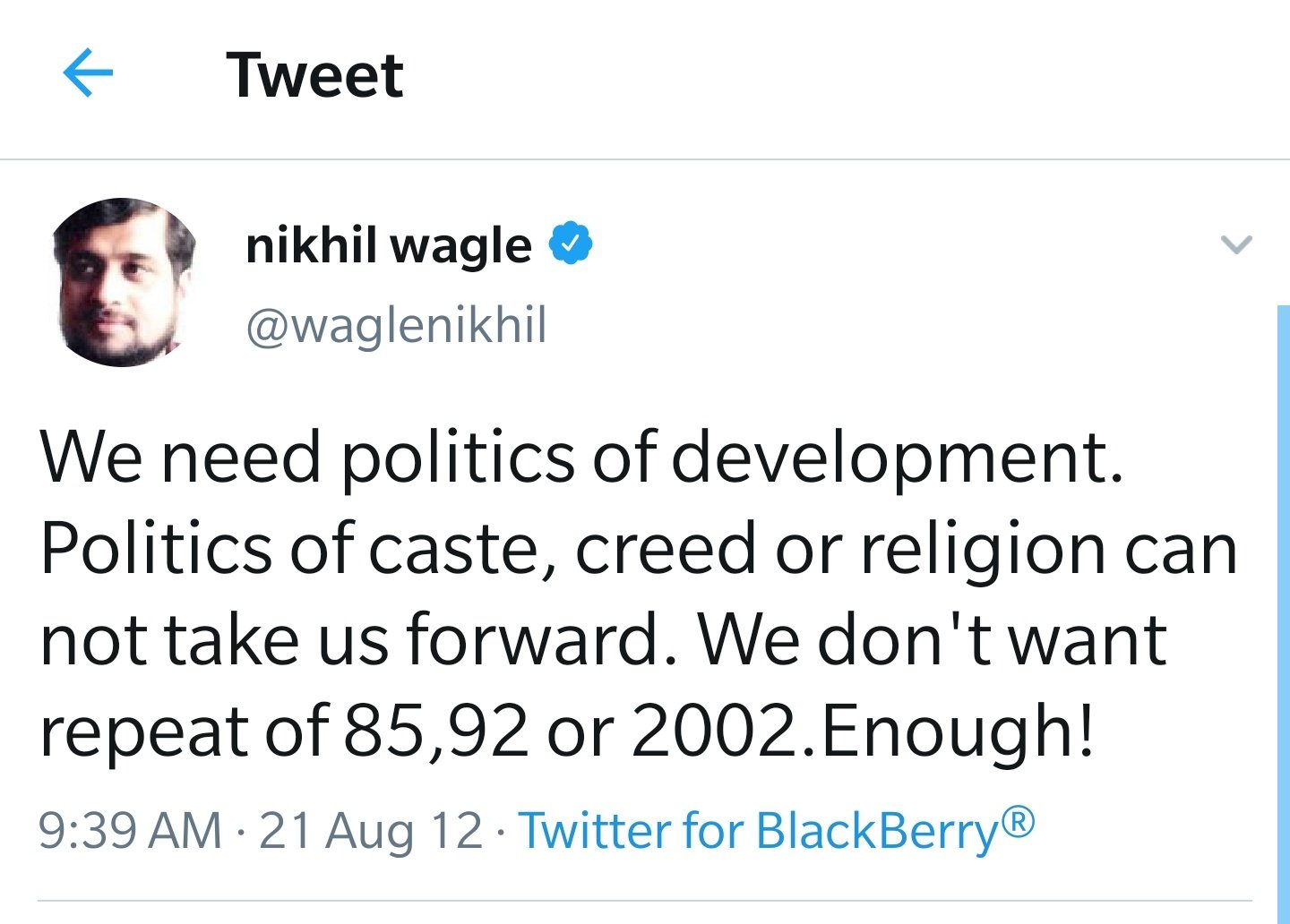
Task: Click the word "religion" in the tweet
Action: pyautogui.click(x=982, y=550)
